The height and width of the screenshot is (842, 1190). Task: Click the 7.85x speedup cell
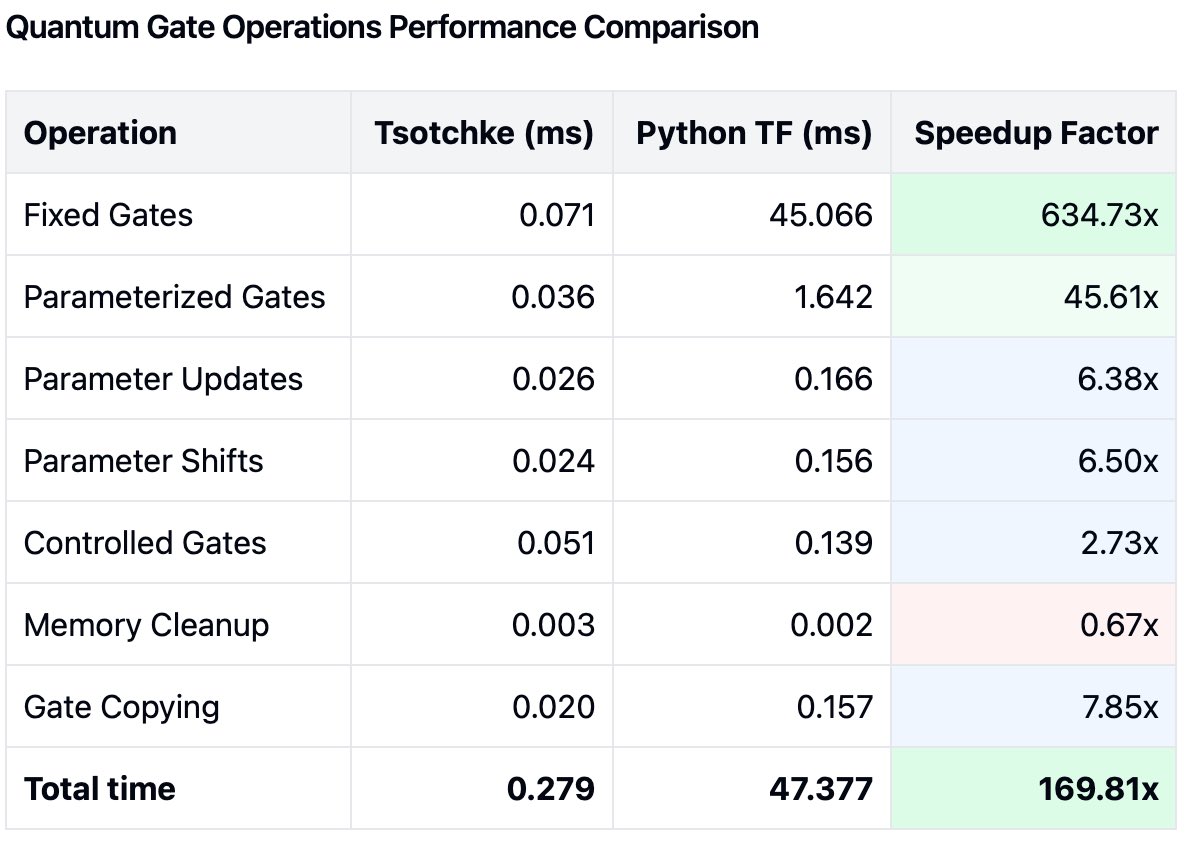tap(1034, 707)
